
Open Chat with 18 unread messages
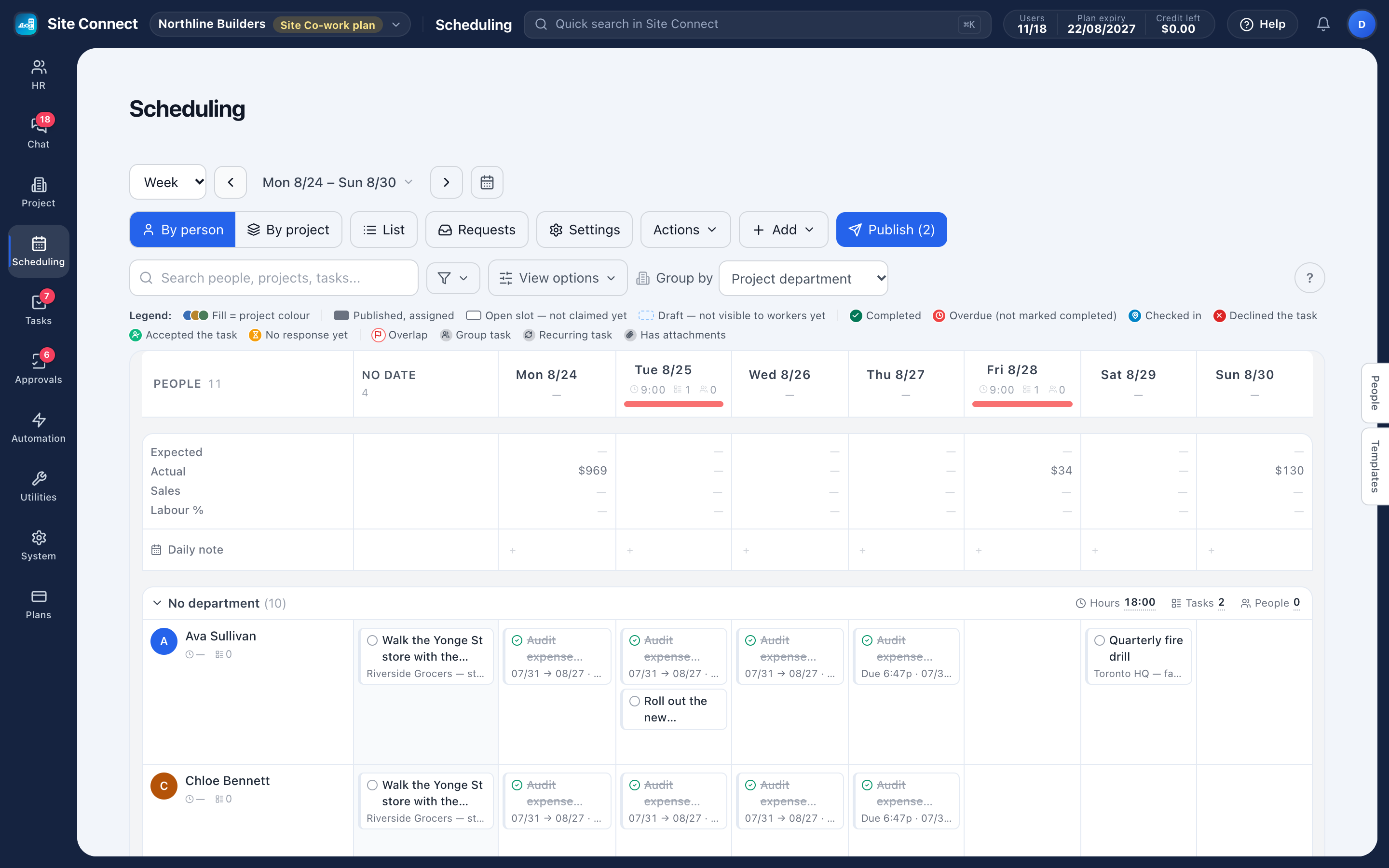point(39,132)
